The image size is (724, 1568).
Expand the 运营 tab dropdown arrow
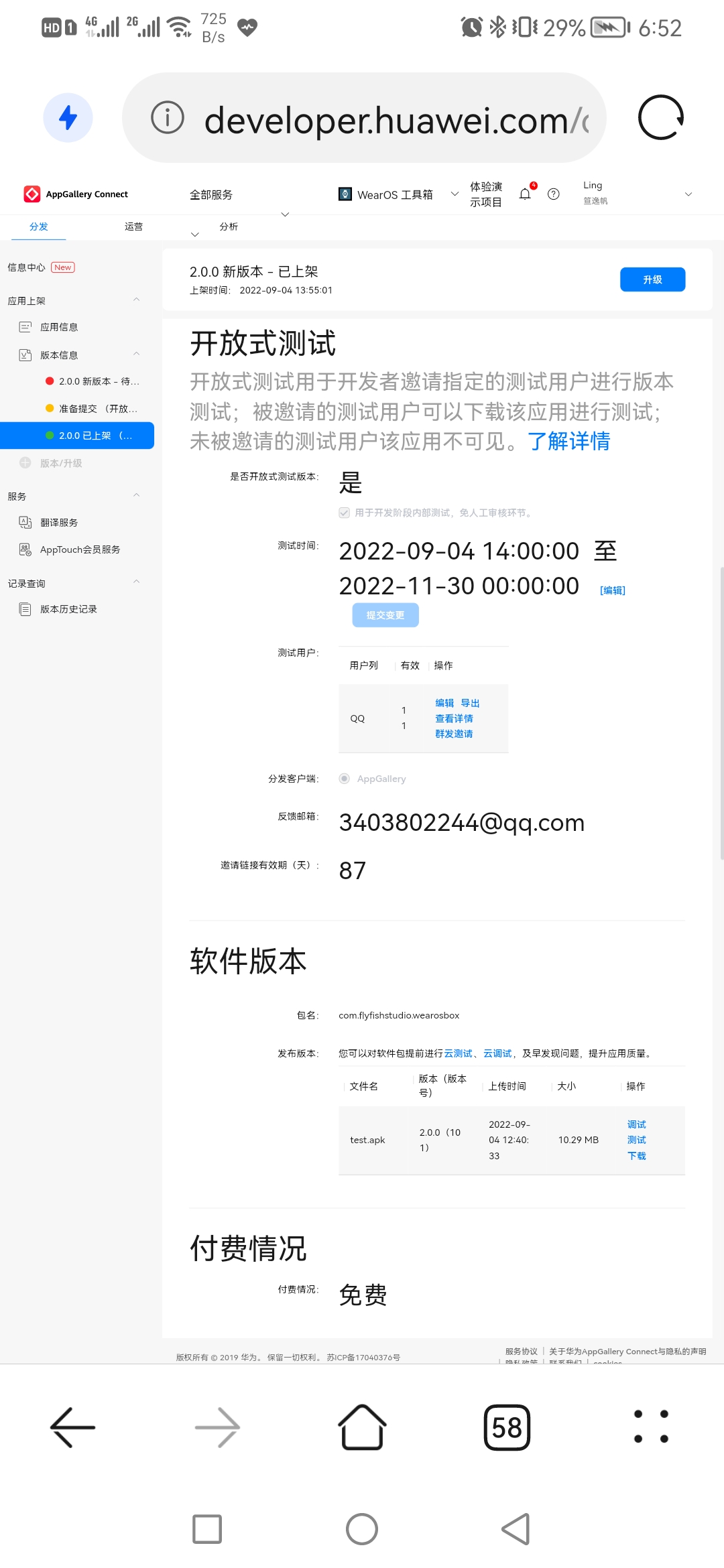(x=195, y=235)
